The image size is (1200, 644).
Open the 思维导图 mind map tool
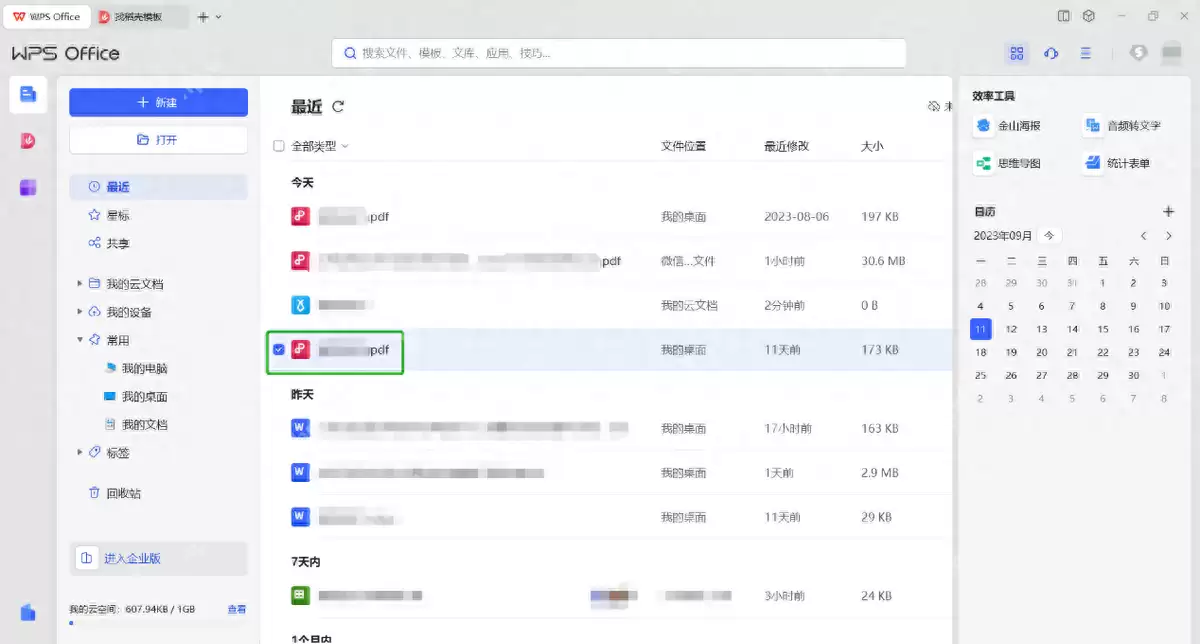tap(1011, 161)
